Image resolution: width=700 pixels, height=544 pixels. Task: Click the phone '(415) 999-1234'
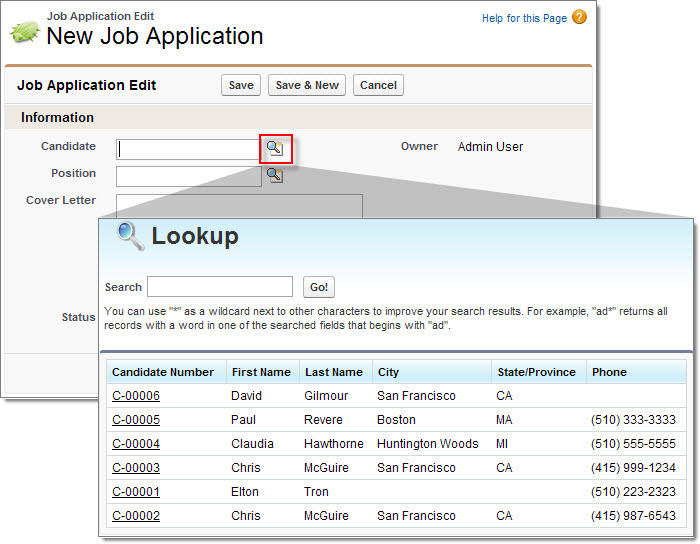click(x=633, y=468)
